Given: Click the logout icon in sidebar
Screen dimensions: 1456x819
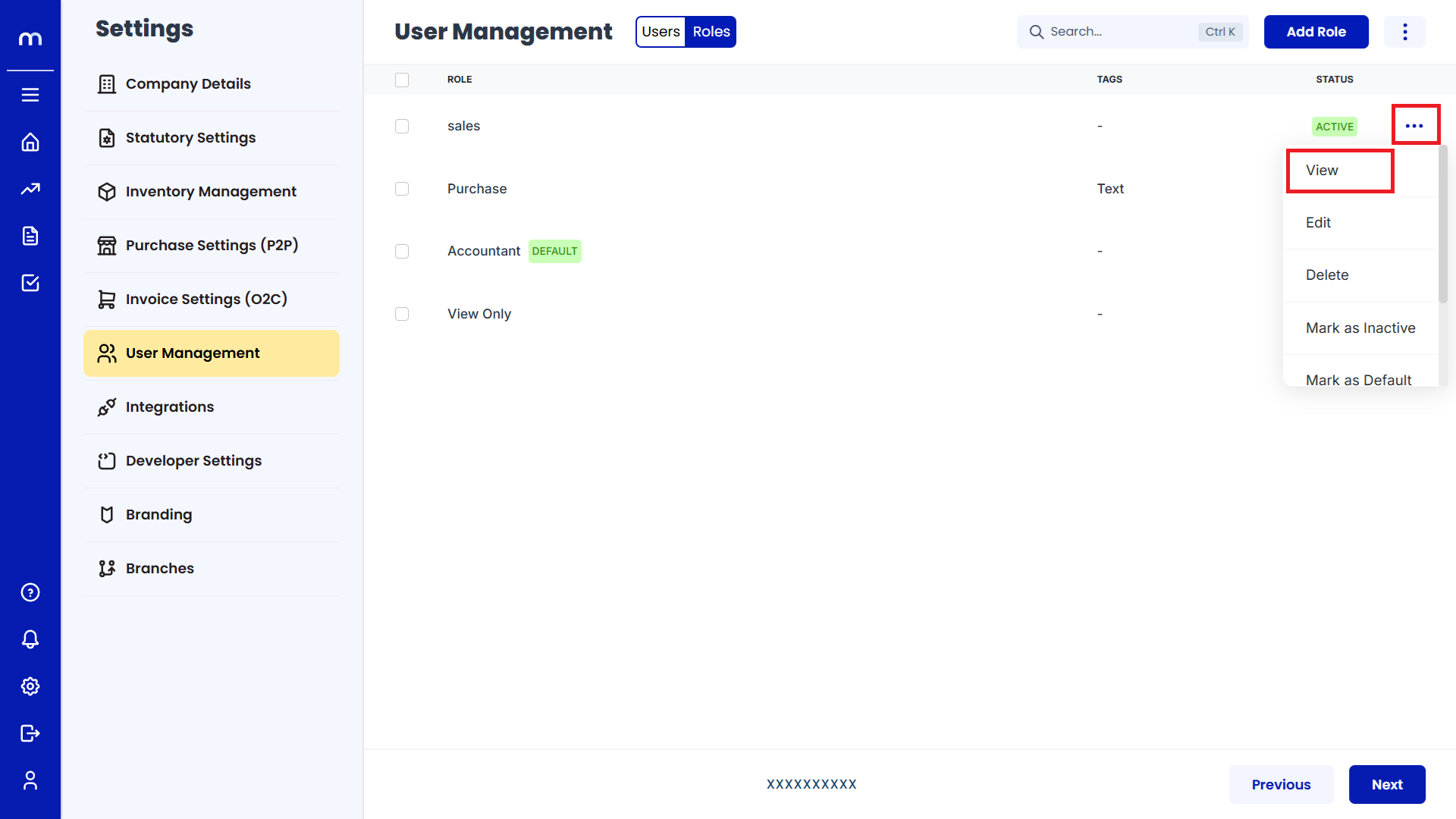Looking at the screenshot, I should coord(30,733).
